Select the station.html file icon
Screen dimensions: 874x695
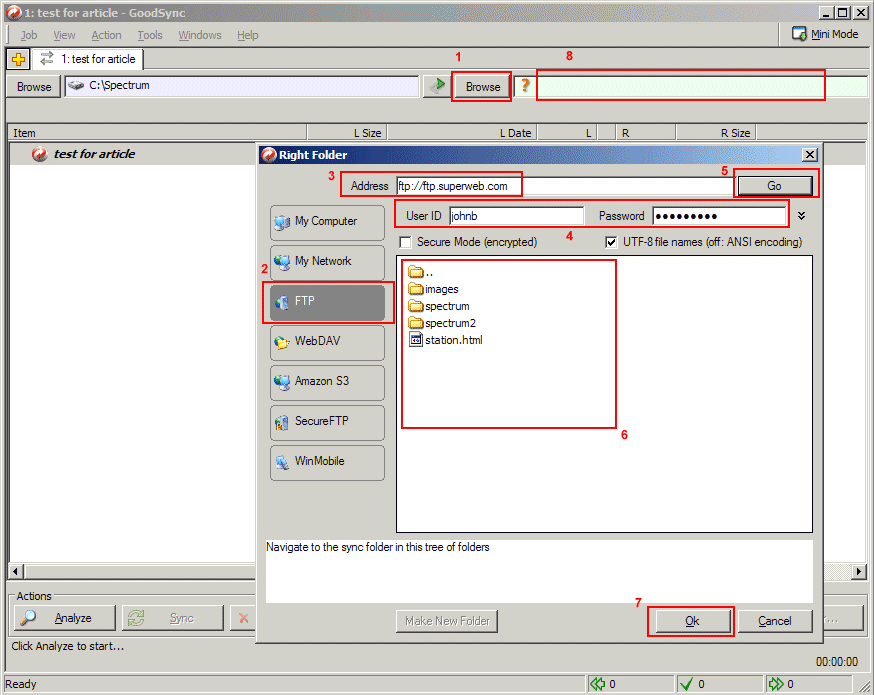(416, 339)
